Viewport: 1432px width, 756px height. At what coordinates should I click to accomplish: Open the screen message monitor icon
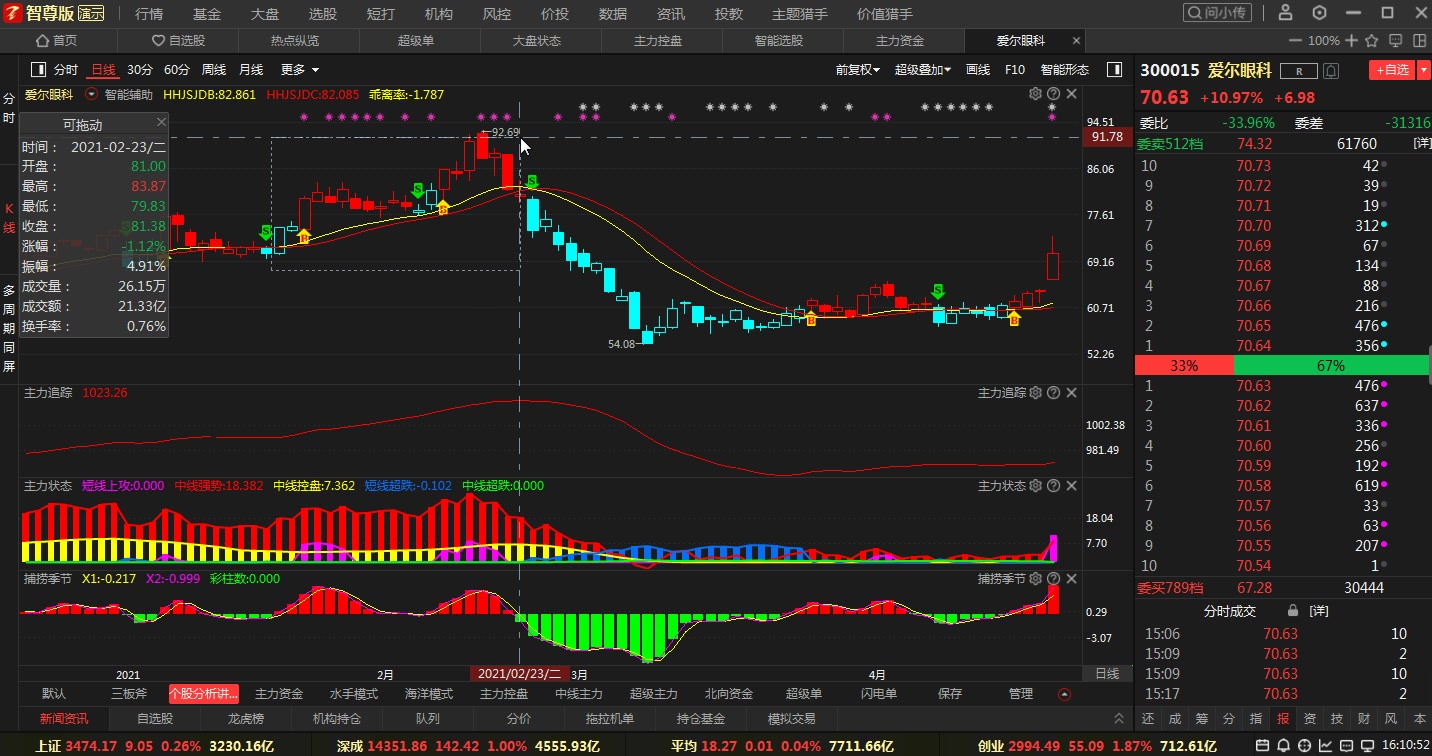click(x=1397, y=41)
